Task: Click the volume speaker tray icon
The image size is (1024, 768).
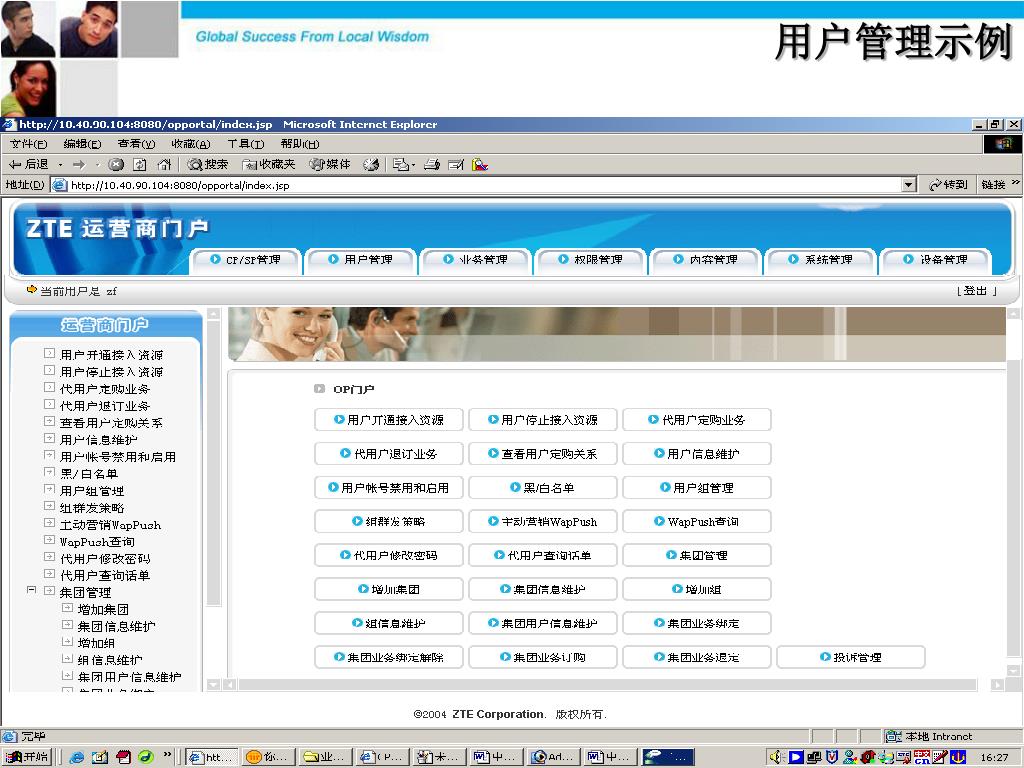Action: click(775, 757)
